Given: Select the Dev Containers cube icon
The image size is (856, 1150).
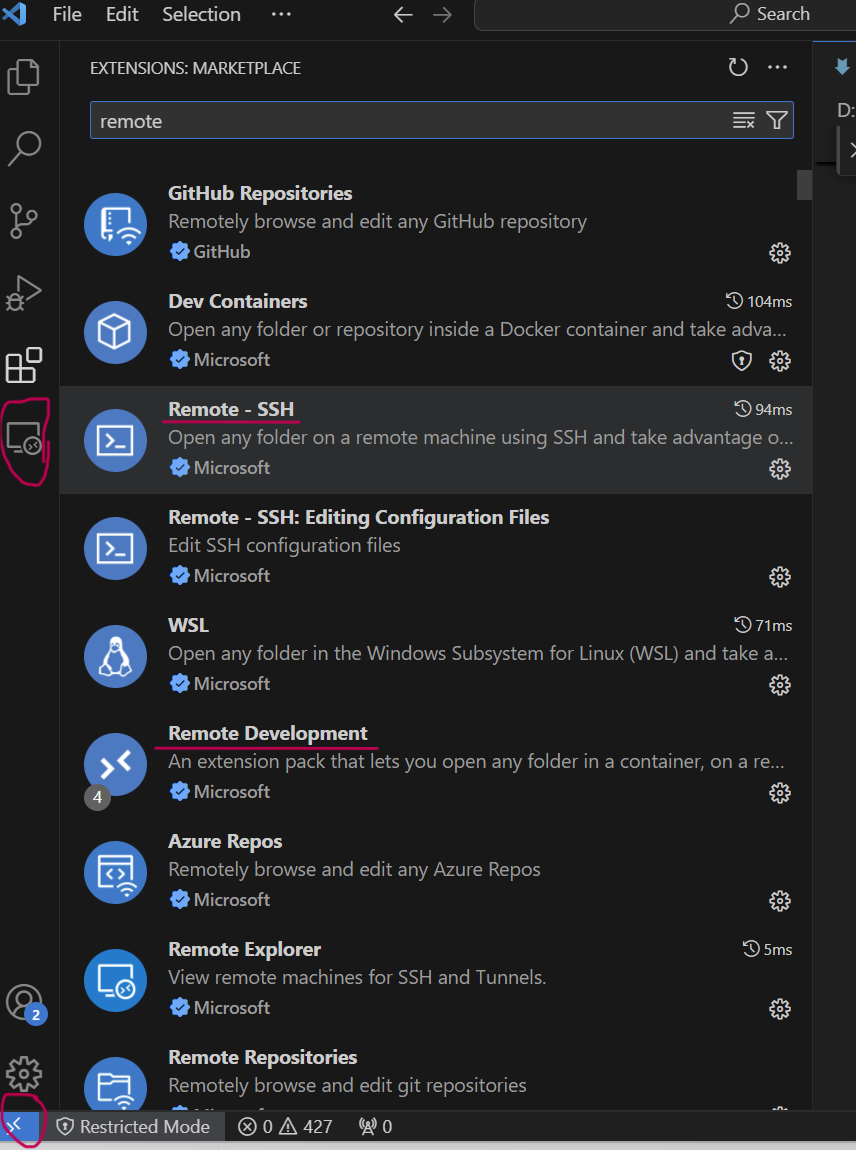Looking at the screenshot, I should [115, 332].
